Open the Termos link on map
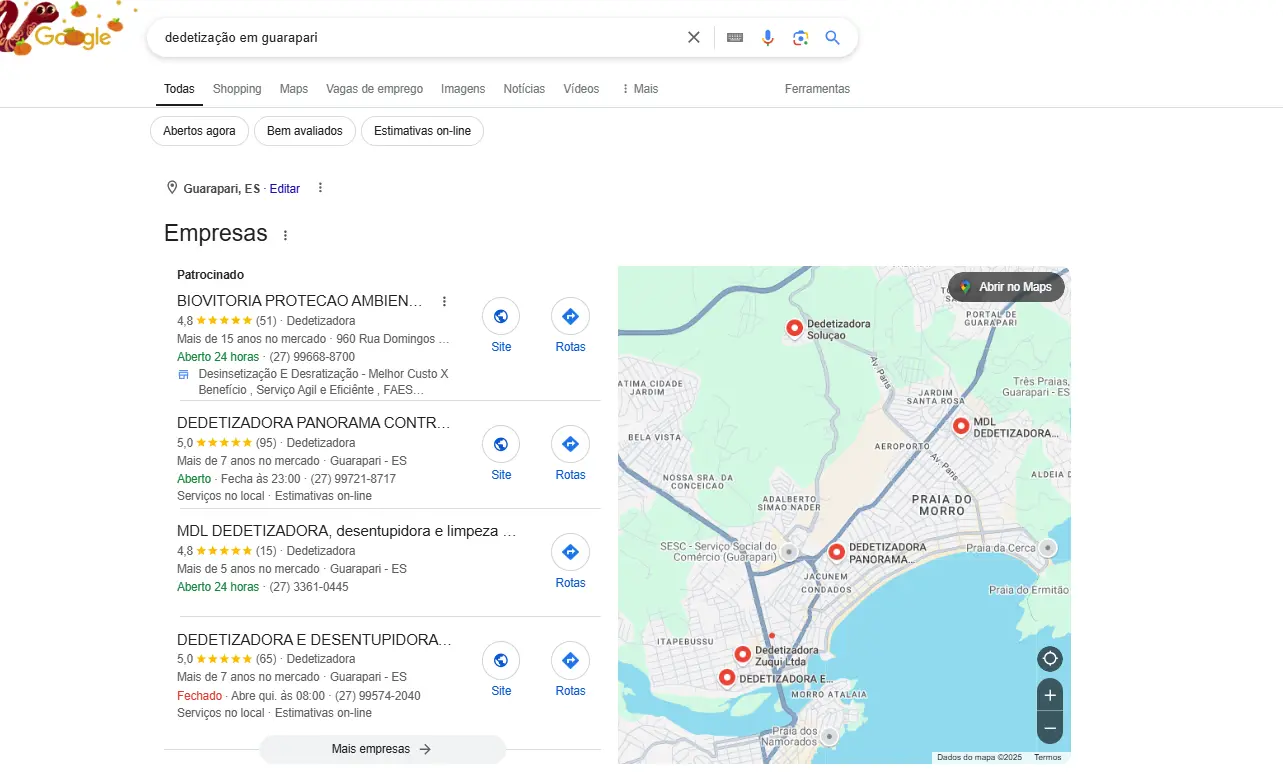The height and width of the screenshot is (776, 1283). [1047, 757]
